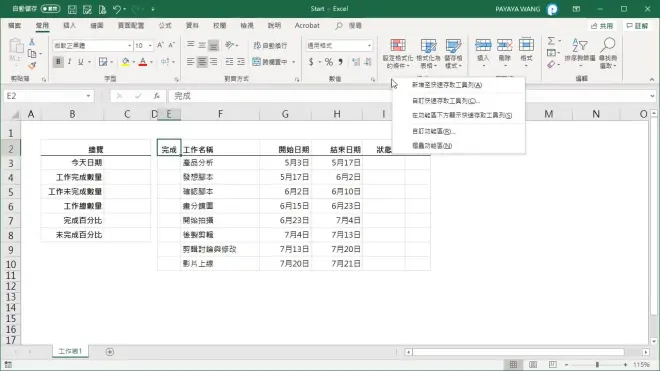The height and width of the screenshot is (371, 660).
Task: Select Add to Quick Access Toolbar menu entry
Action: [447, 85]
